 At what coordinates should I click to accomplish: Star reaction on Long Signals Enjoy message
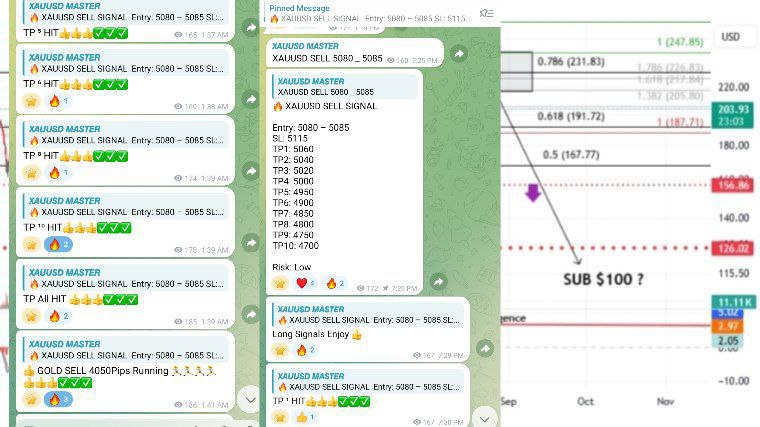[x=280, y=350]
